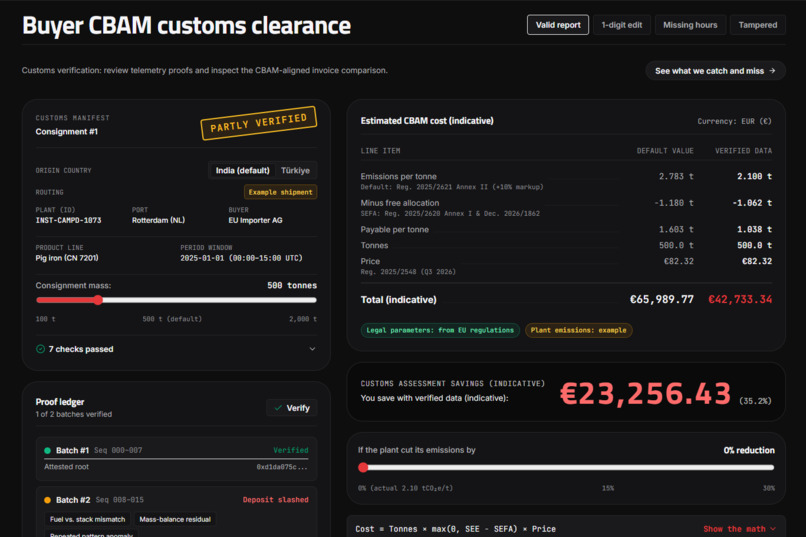Select India (default) as origin country
The width and height of the screenshot is (806, 537).
click(243, 171)
